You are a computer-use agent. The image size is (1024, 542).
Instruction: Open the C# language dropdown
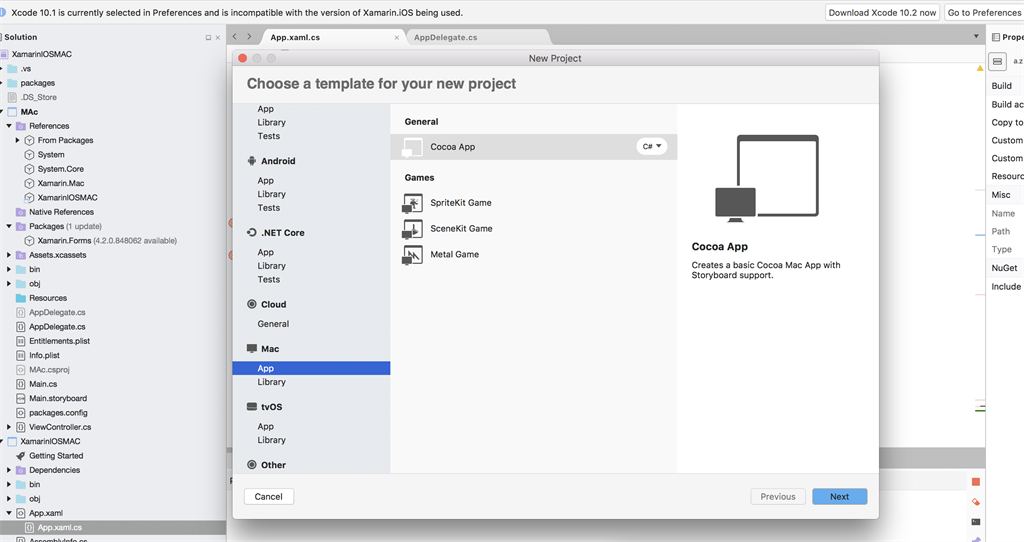[x=652, y=146]
